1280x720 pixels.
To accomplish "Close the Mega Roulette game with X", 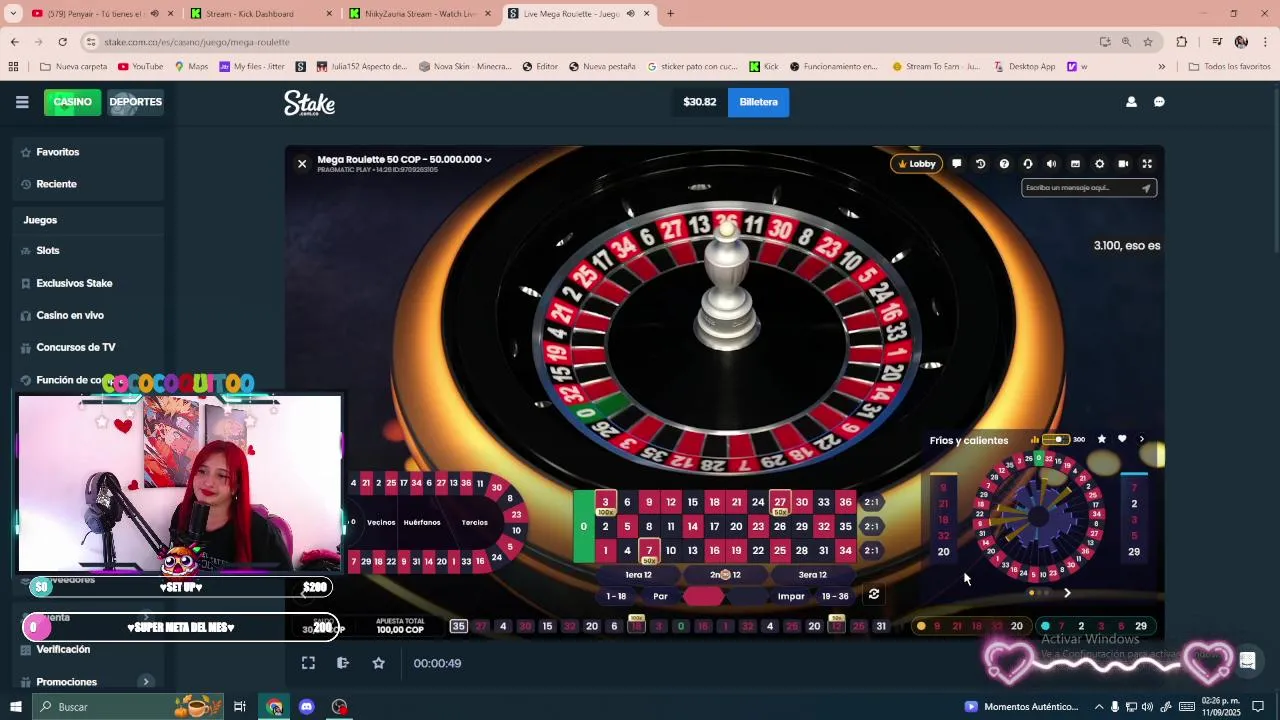I will [x=302, y=163].
